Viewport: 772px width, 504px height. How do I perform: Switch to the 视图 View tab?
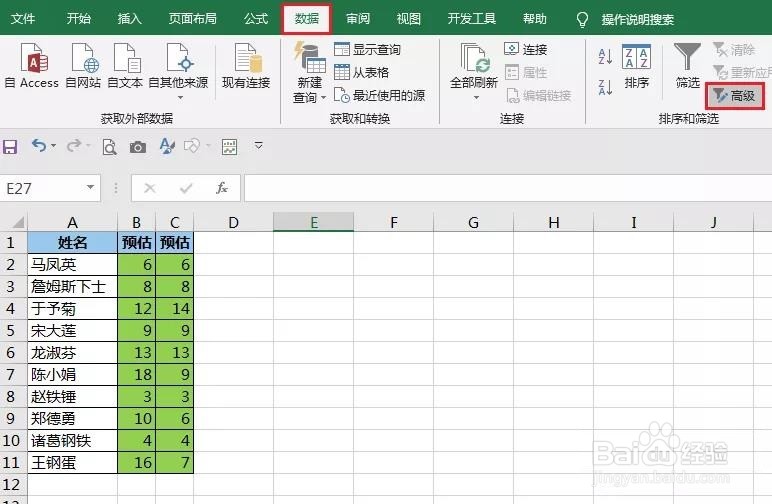409,19
